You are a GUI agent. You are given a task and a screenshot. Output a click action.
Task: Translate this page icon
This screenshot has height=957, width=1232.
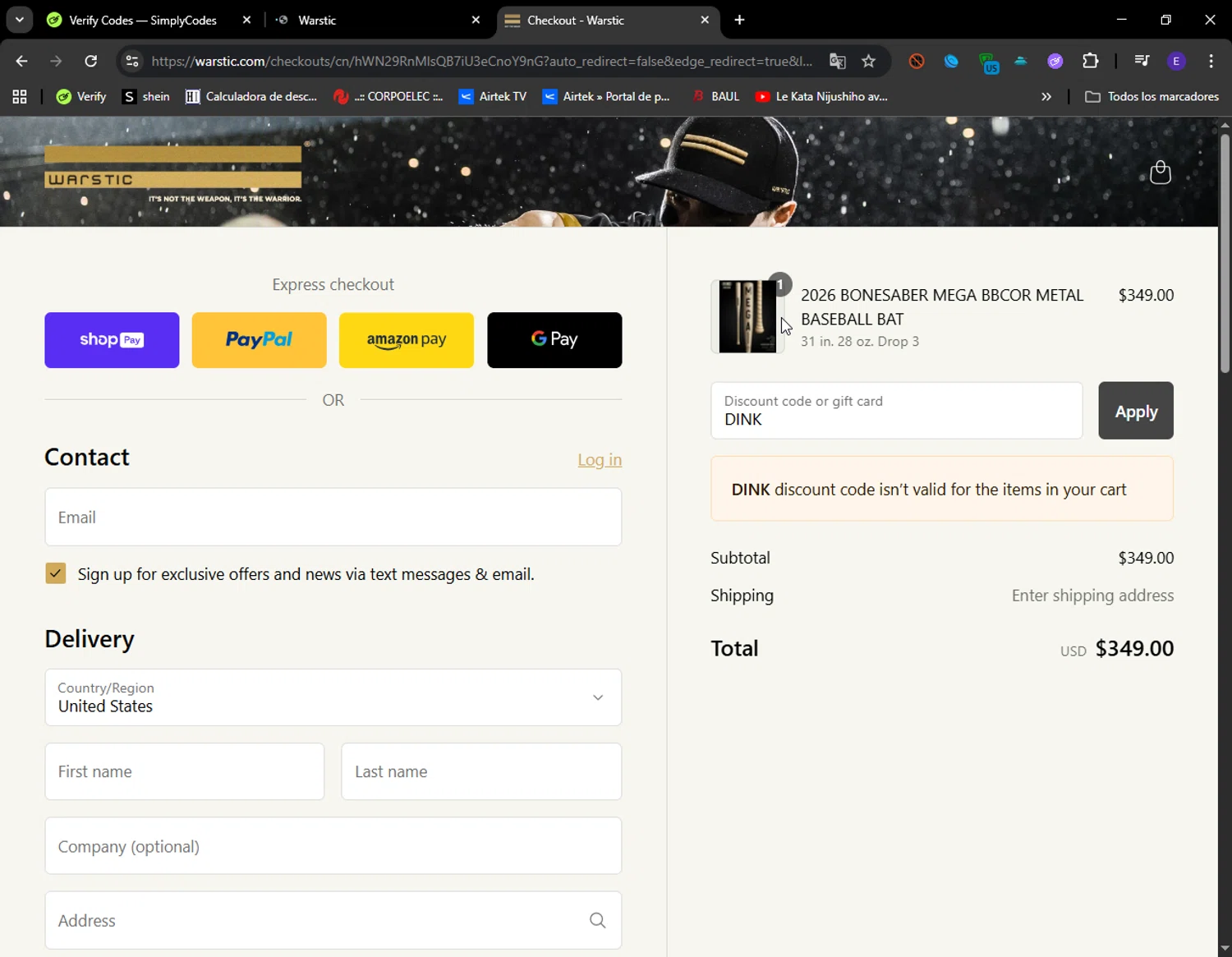[837, 61]
